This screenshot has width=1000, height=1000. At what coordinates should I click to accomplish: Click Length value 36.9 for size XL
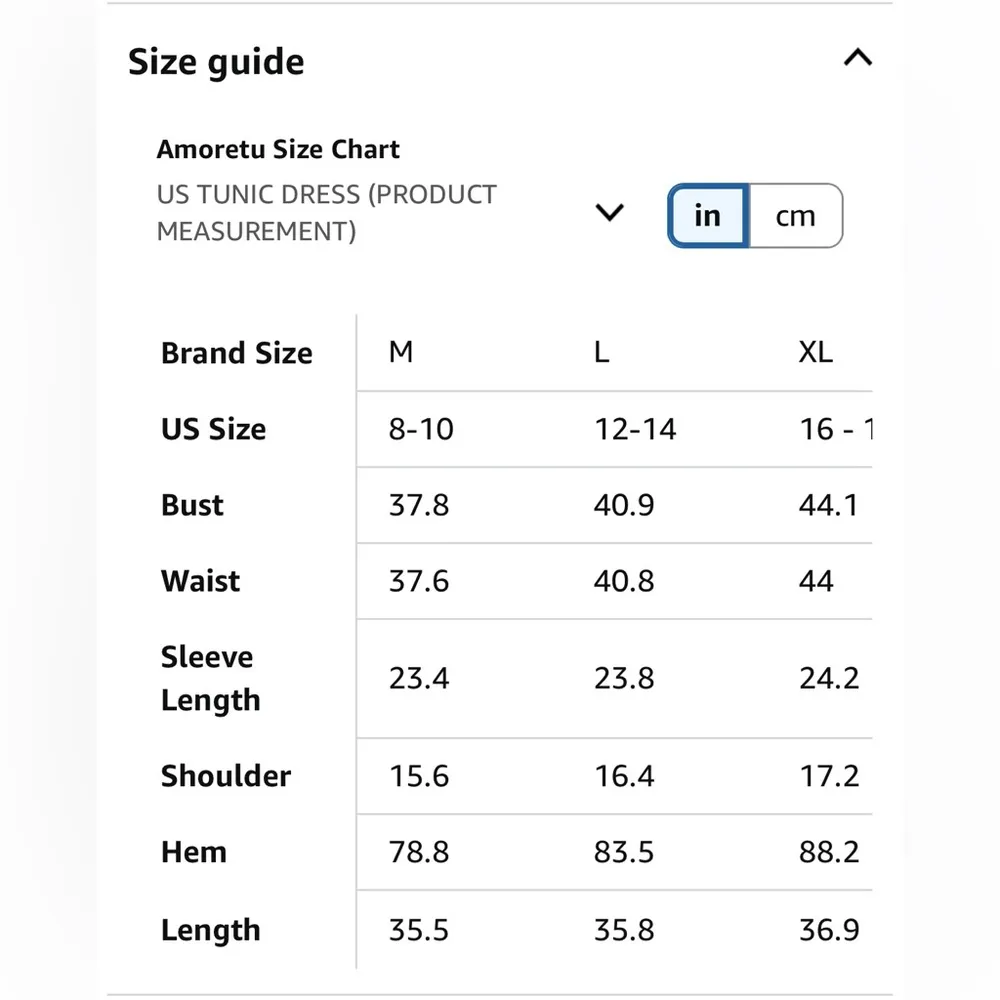click(829, 930)
